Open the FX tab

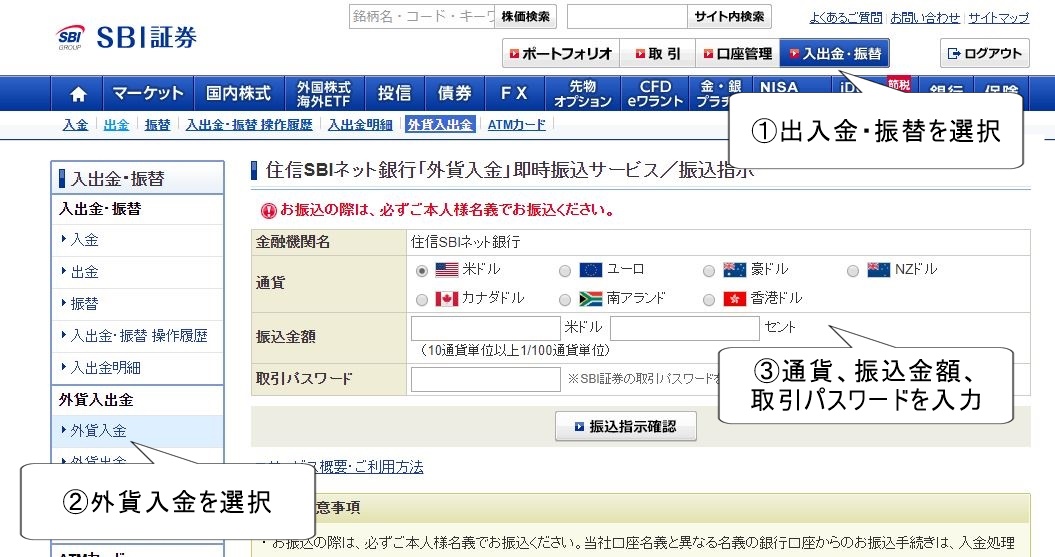point(514,94)
